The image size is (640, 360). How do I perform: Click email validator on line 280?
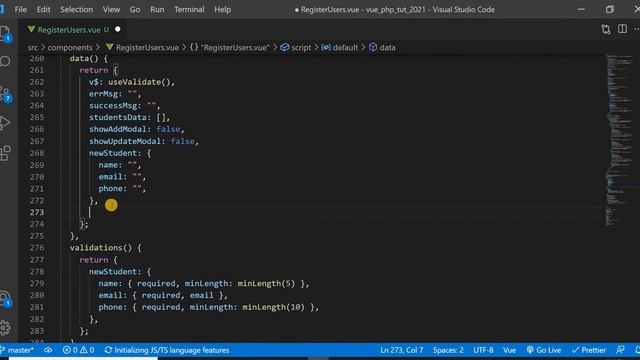(201, 295)
